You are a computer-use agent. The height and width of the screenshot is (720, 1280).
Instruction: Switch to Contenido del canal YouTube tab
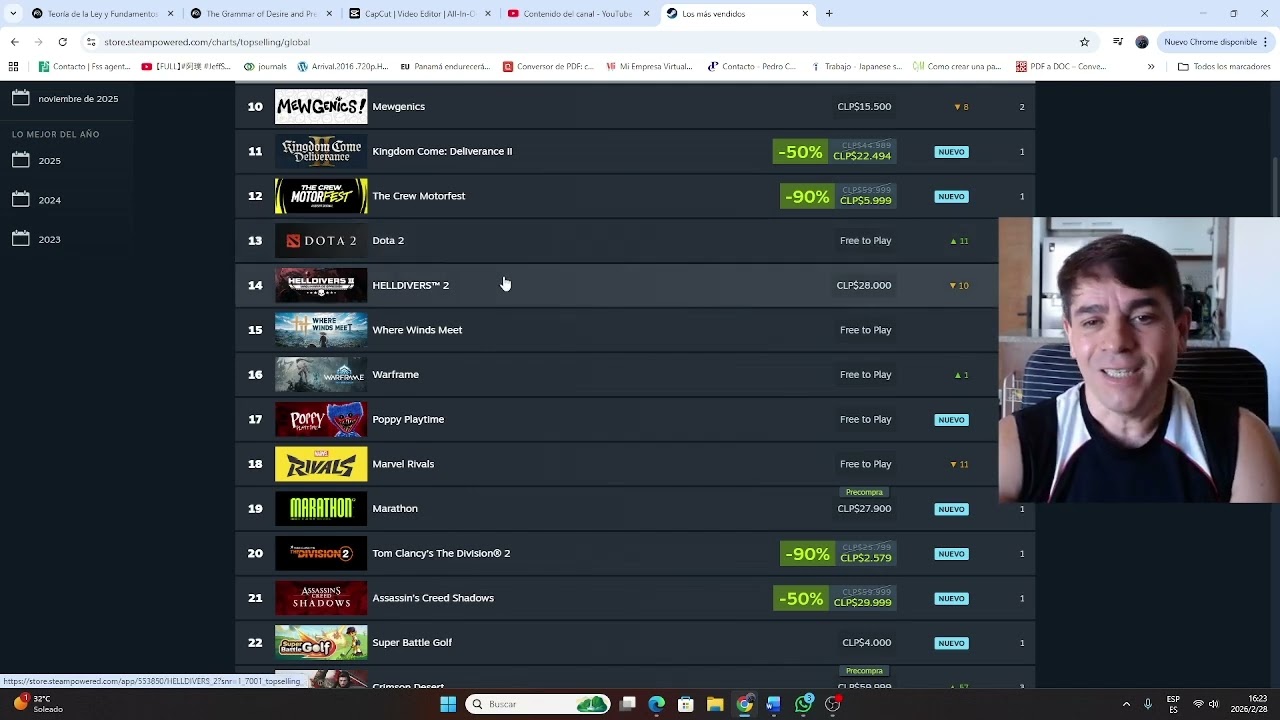(578, 14)
